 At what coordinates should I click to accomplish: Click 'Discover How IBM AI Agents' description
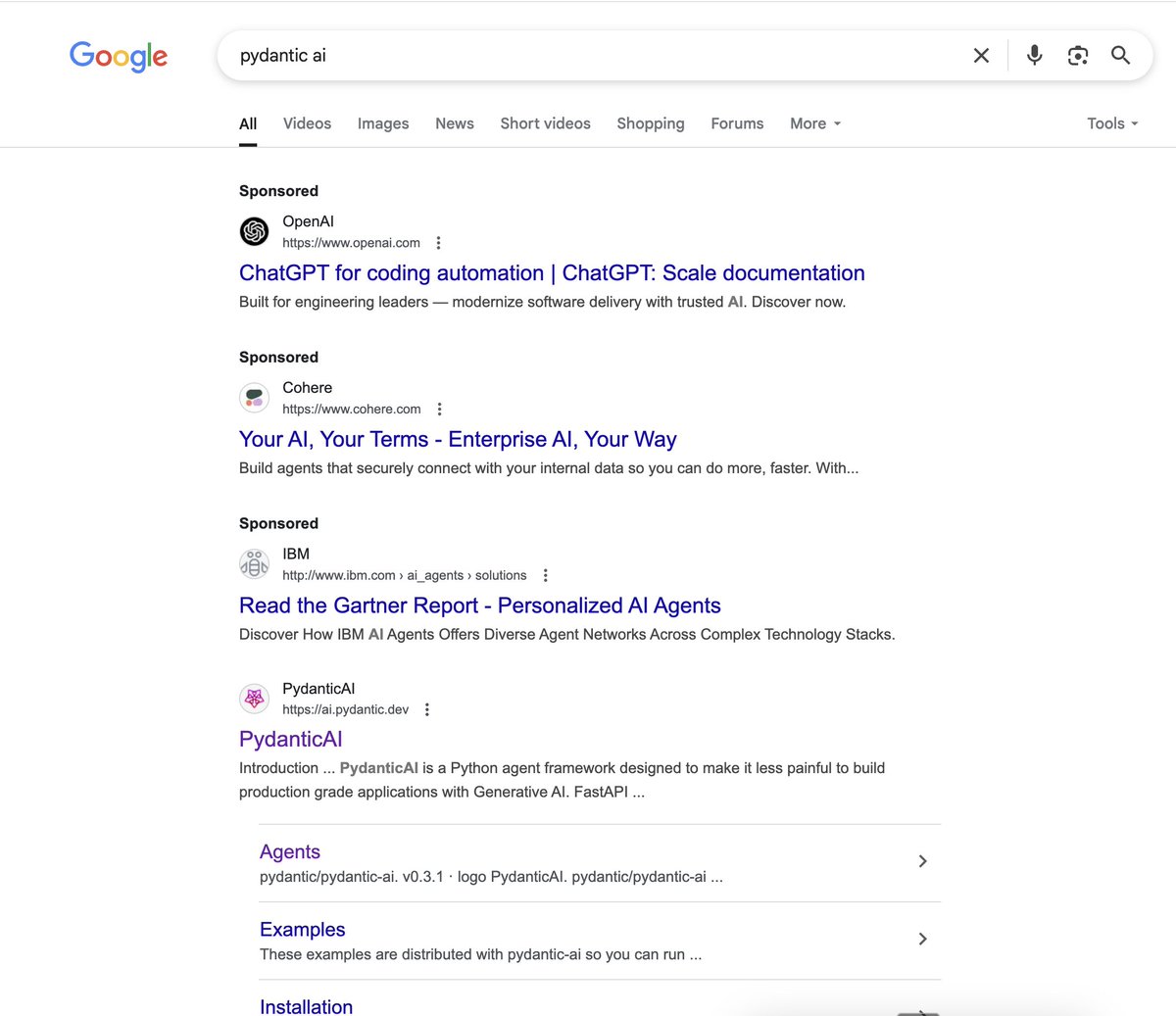[567, 635]
